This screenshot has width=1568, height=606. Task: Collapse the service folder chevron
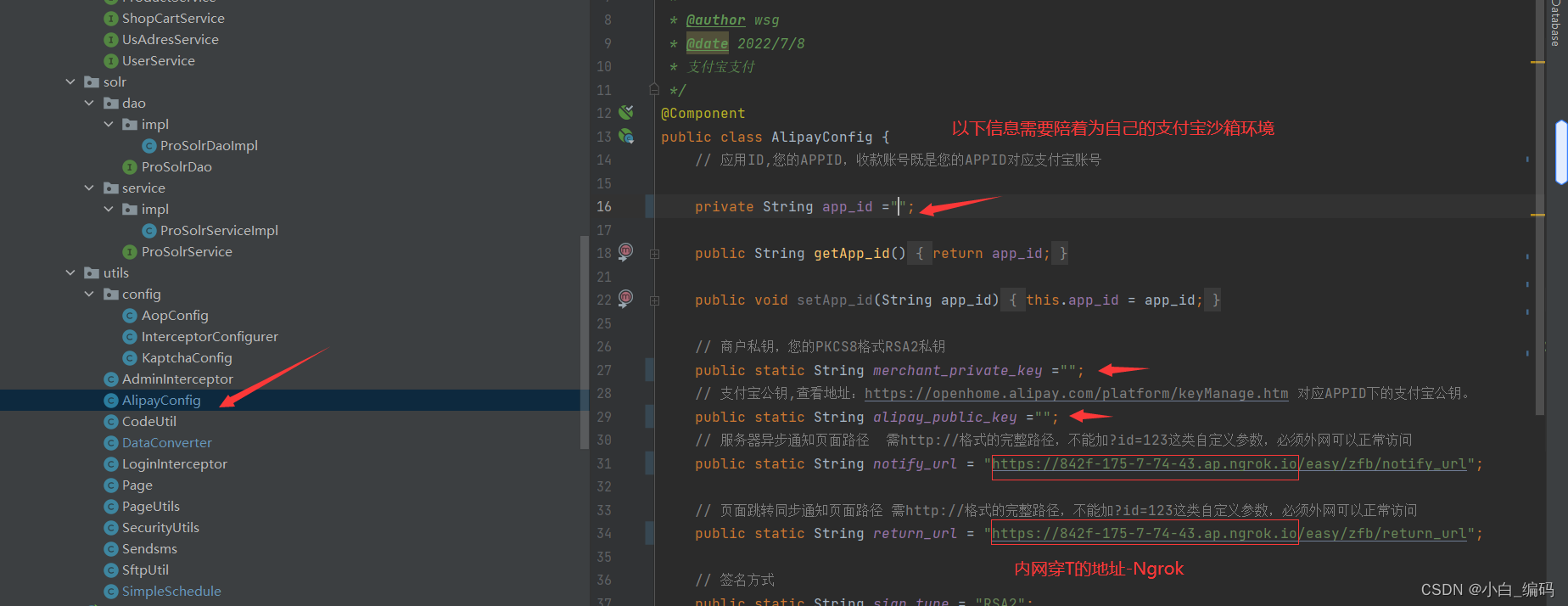[x=89, y=188]
